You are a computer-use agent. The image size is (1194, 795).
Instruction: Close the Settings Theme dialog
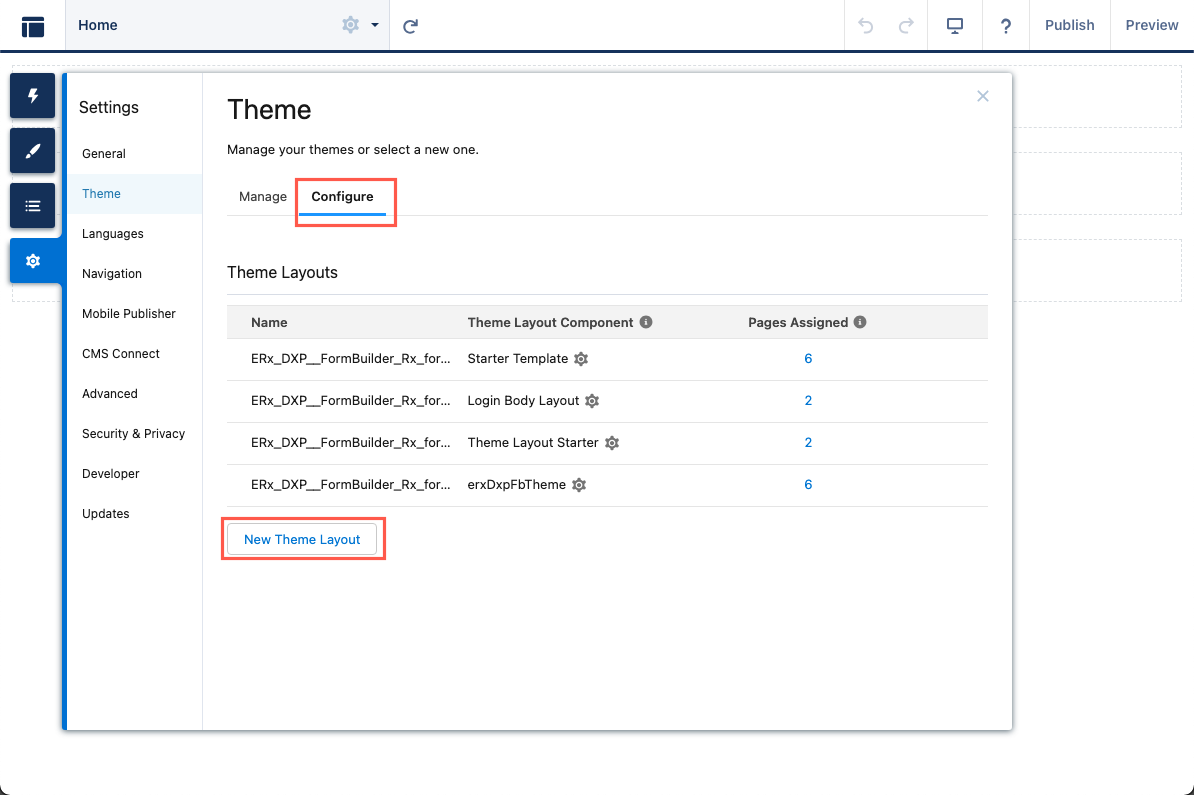(x=983, y=96)
